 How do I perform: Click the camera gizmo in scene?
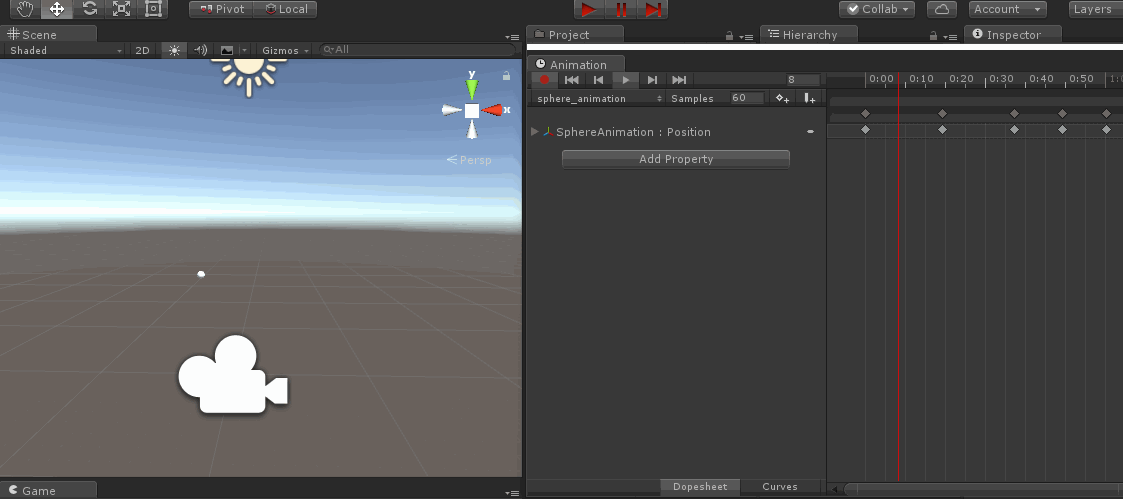point(233,374)
